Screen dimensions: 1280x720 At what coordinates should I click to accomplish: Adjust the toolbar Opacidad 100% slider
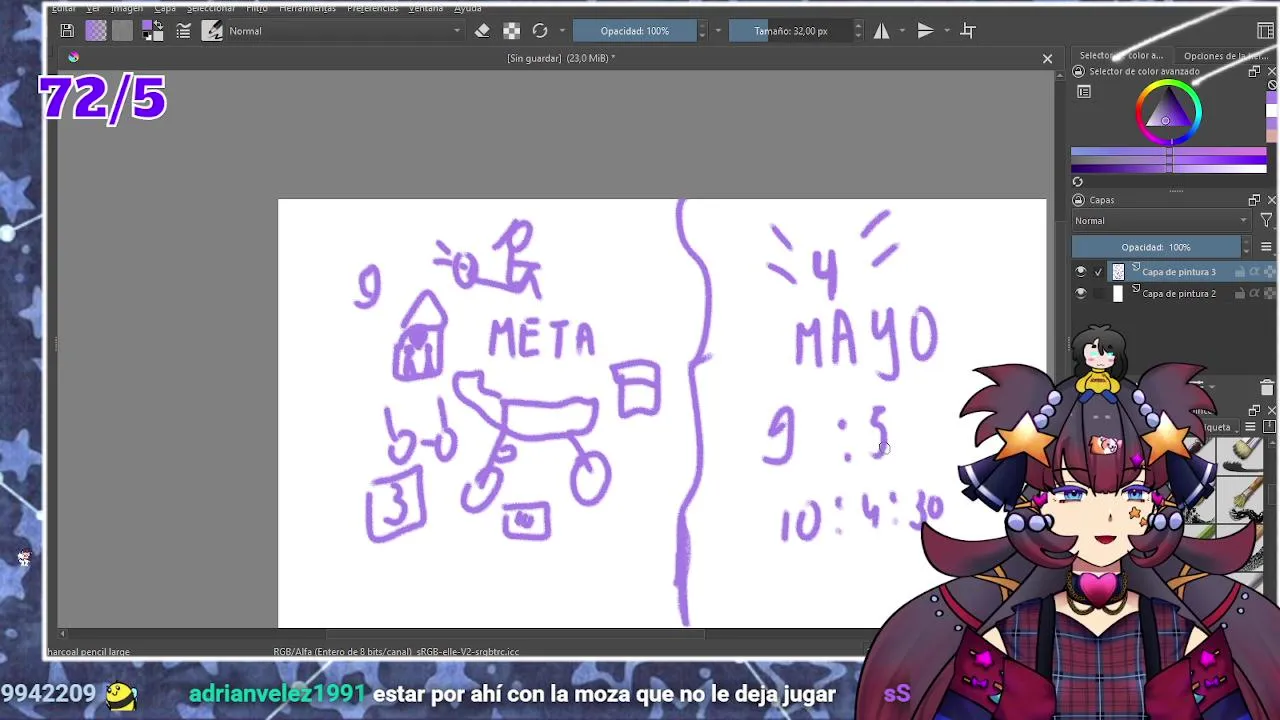point(635,31)
